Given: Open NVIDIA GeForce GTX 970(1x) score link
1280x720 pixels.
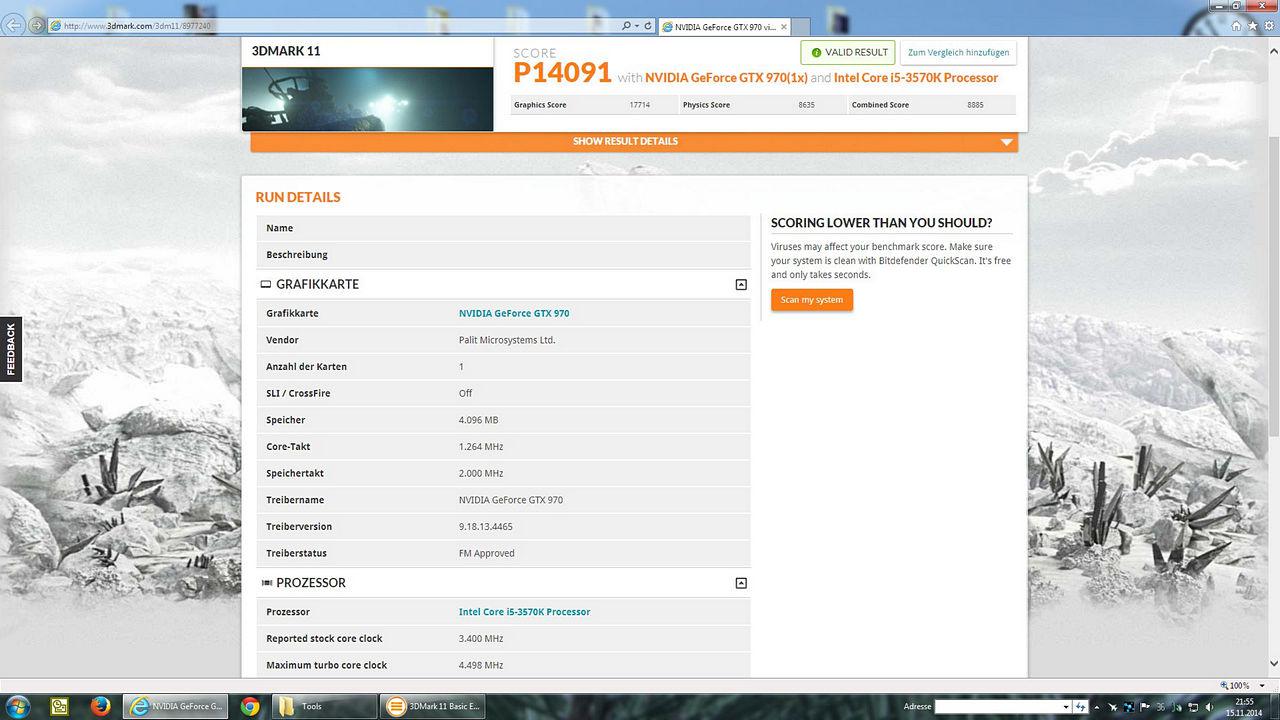Looking at the screenshot, I should coord(726,78).
